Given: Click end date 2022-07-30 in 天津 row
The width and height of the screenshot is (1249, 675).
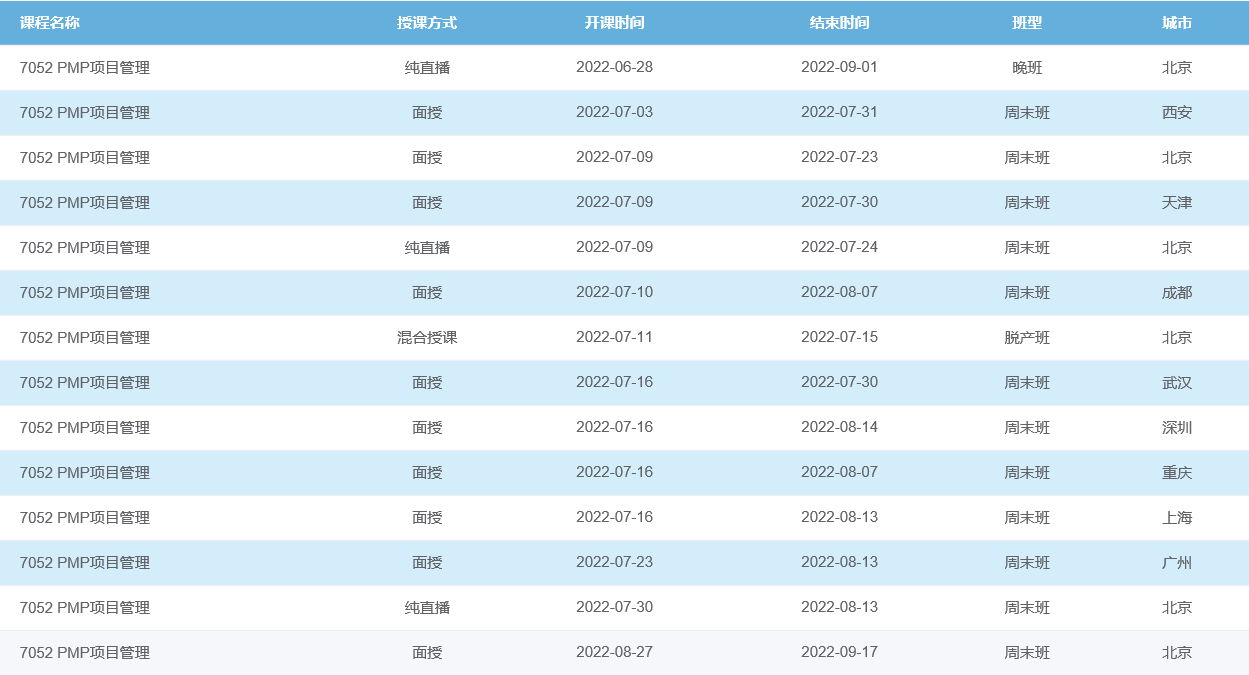Looking at the screenshot, I should [x=839, y=202].
